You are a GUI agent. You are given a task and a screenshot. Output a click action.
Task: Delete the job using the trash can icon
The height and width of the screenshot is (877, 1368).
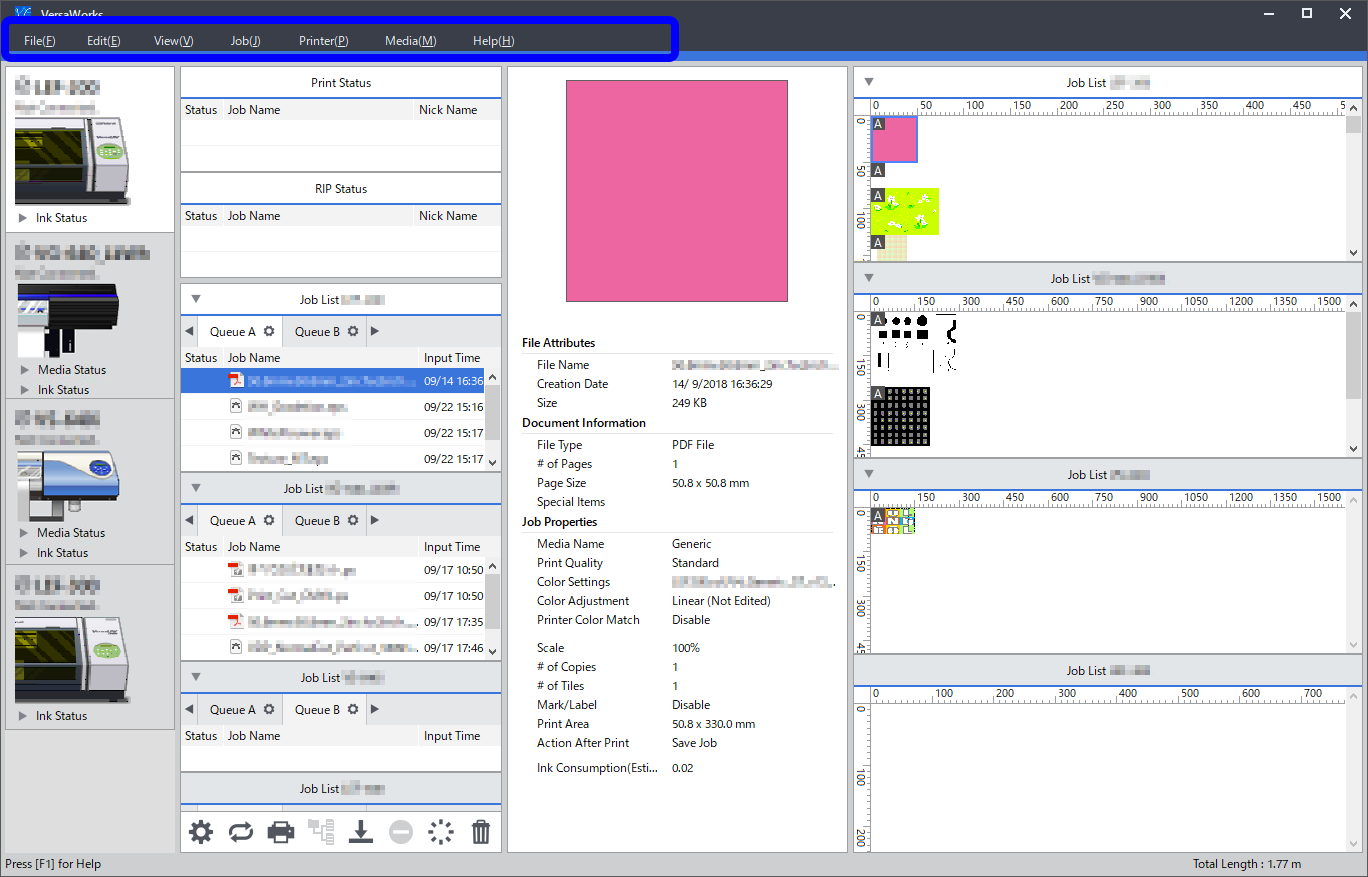point(481,832)
